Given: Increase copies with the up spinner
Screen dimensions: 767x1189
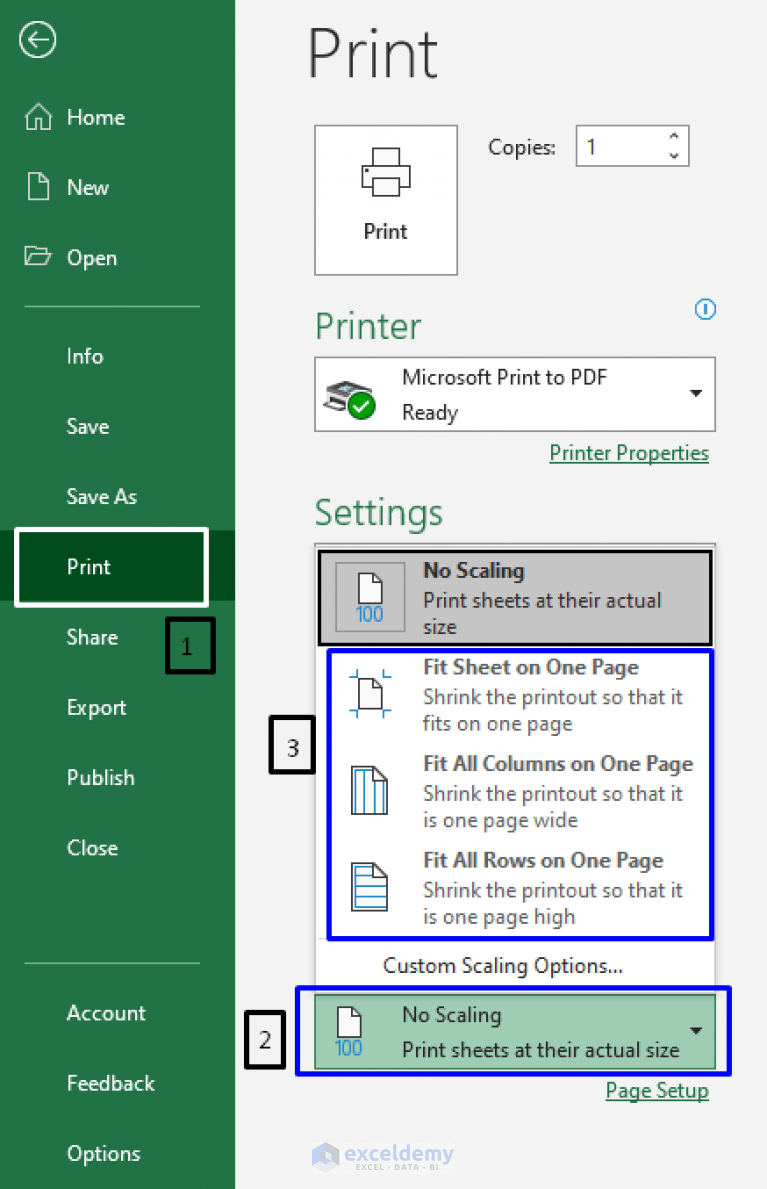Looking at the screenshot, I should (x=674, y=136).
